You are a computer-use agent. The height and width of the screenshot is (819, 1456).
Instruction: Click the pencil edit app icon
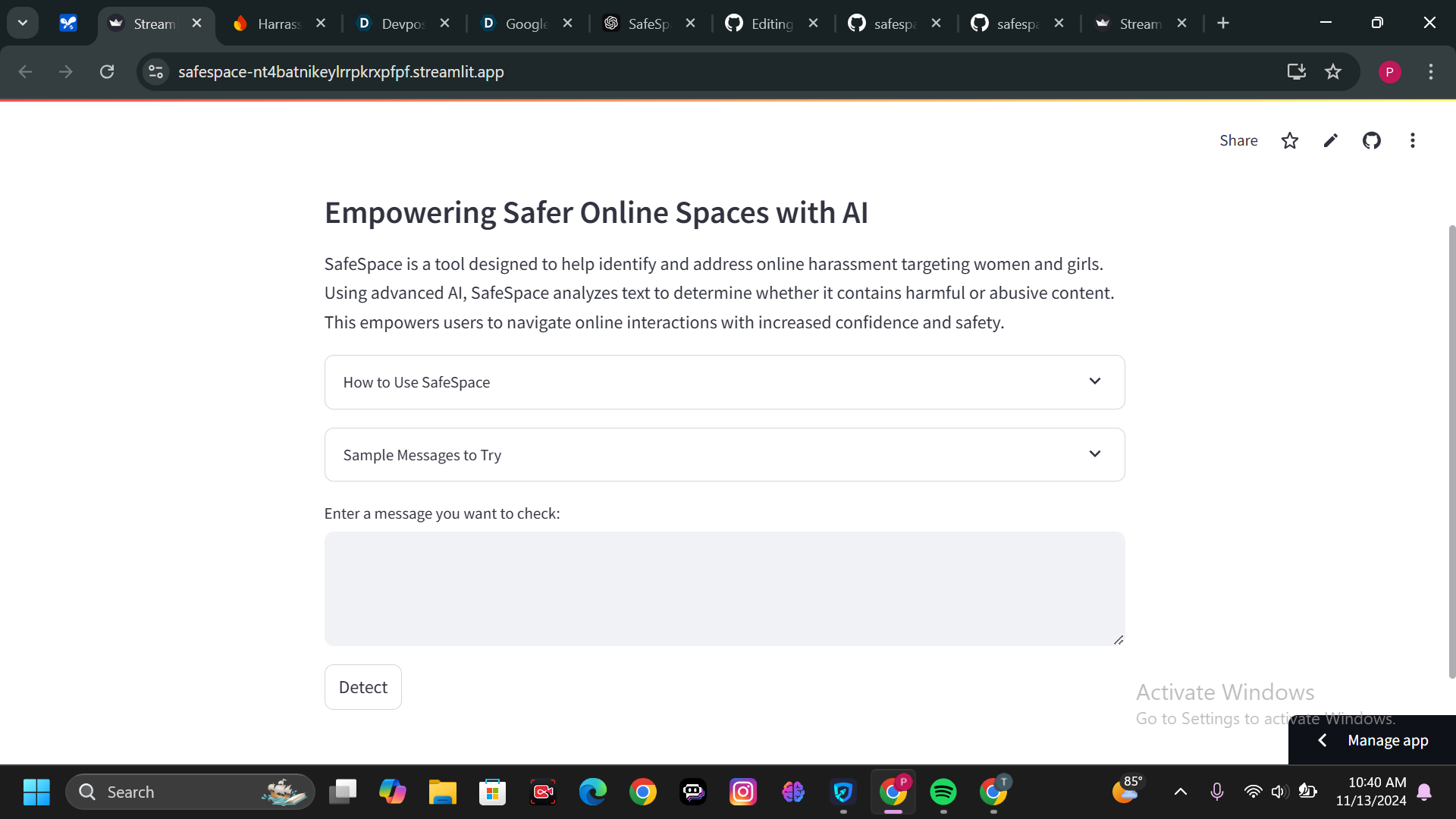click(x=1330, y=140)
